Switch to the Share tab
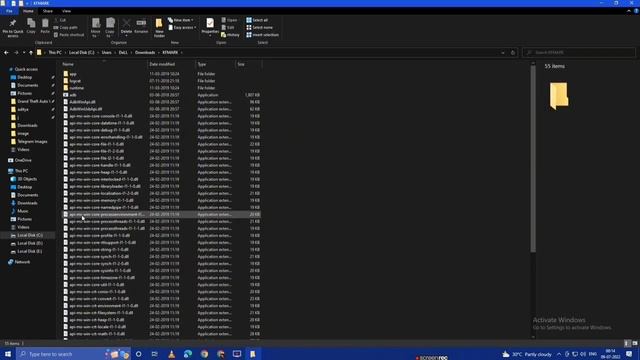This screenshot has width=640, height=360. tap(48, 11)
